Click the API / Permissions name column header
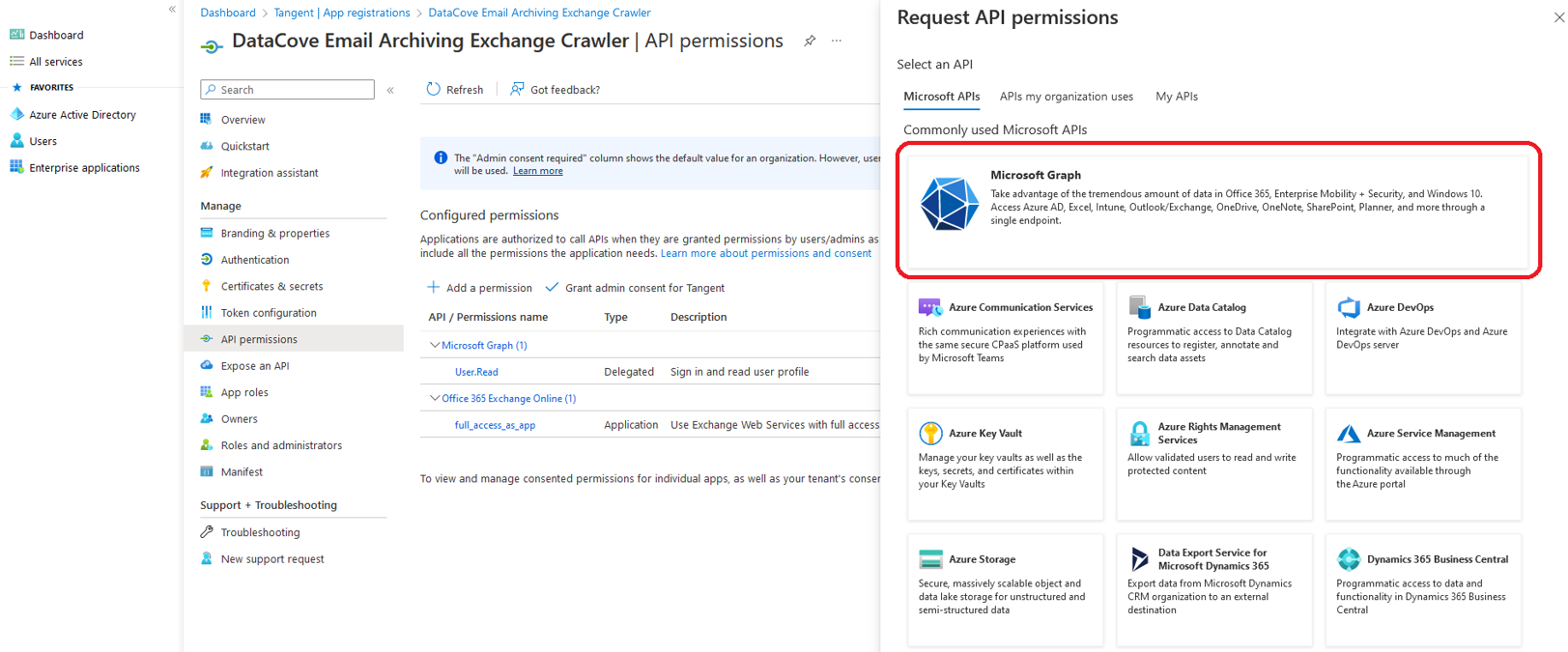The image size is (1568, 652). (488, 317)
